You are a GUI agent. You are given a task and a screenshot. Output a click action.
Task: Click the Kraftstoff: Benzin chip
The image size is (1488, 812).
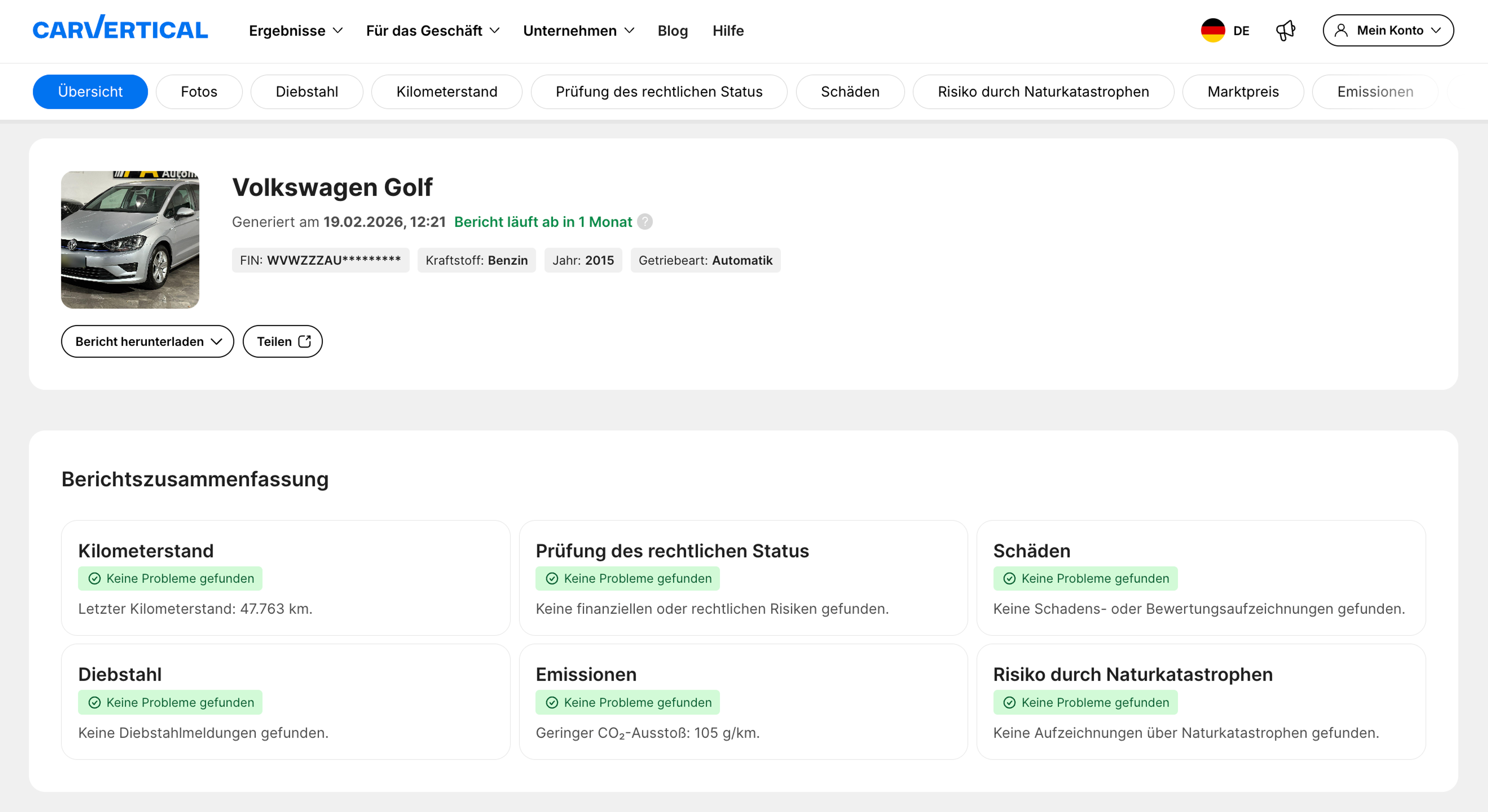477,260
